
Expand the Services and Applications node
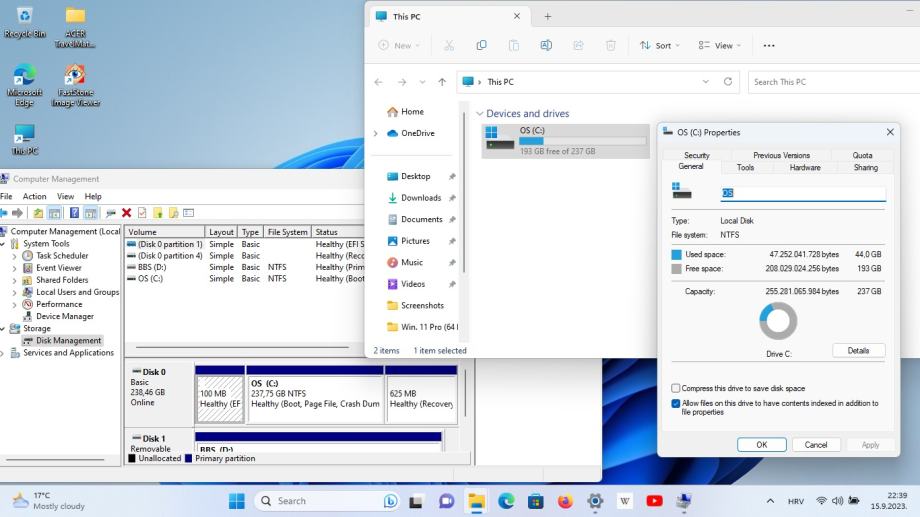(x=3, y=352)
